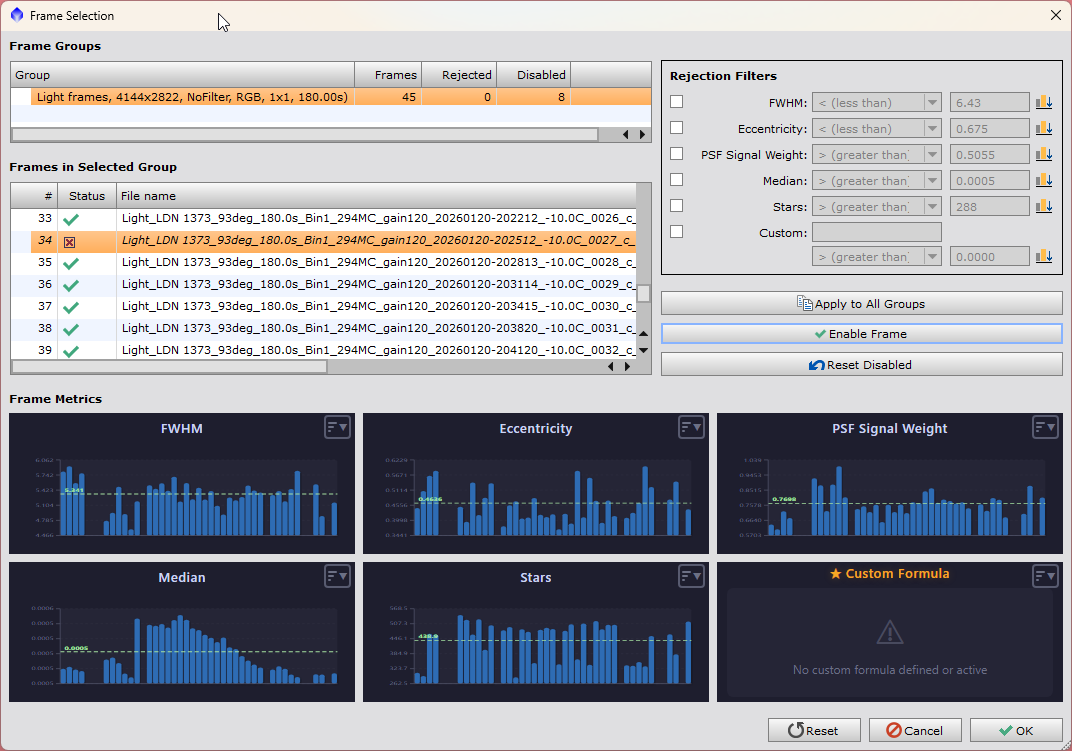Click the Rejected column header
Image resolution: width=1072 pixels, height=751 pixels.
tap(459, 75)
